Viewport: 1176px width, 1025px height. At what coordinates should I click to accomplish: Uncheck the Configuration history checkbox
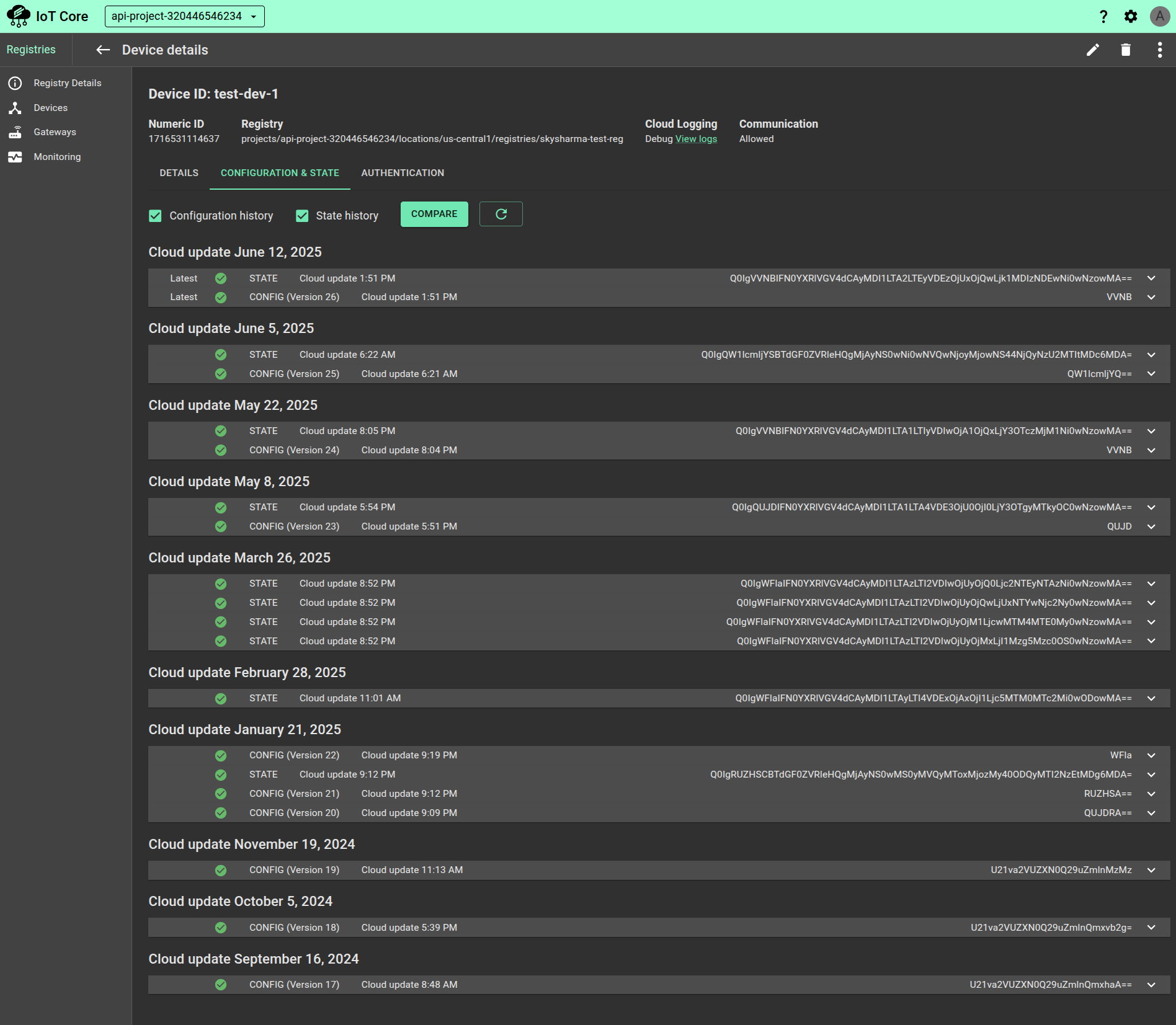[156, 216]
